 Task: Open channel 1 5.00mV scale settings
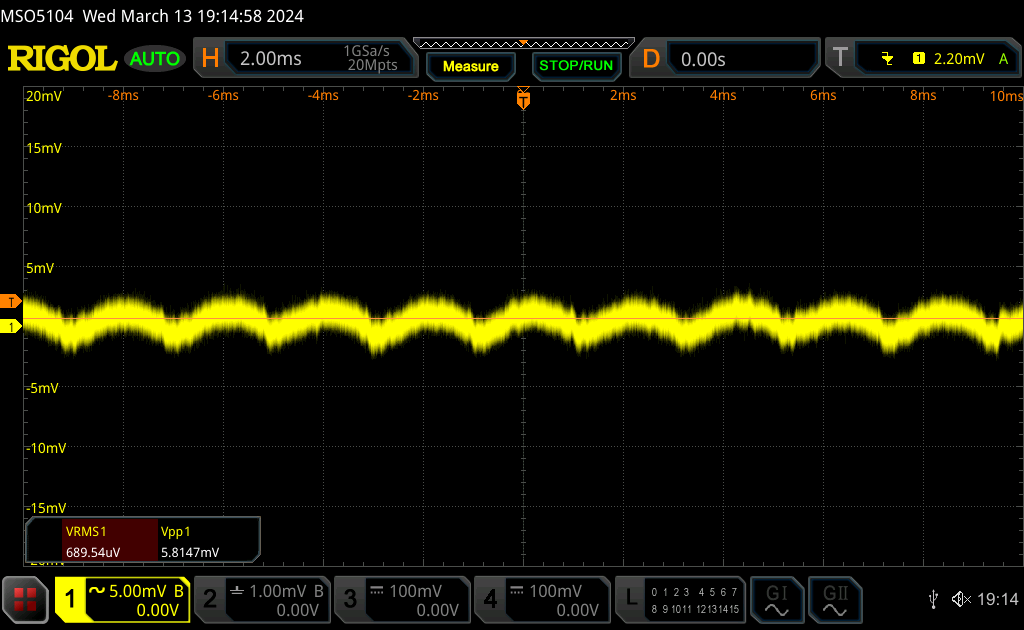[x=137, y=599]
